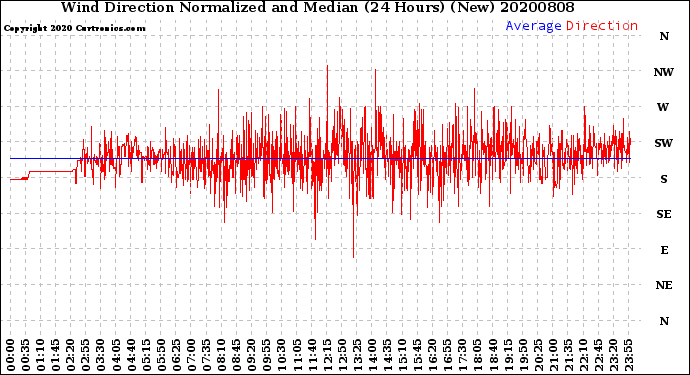Click the 18:05 time label

pos(478,355)
